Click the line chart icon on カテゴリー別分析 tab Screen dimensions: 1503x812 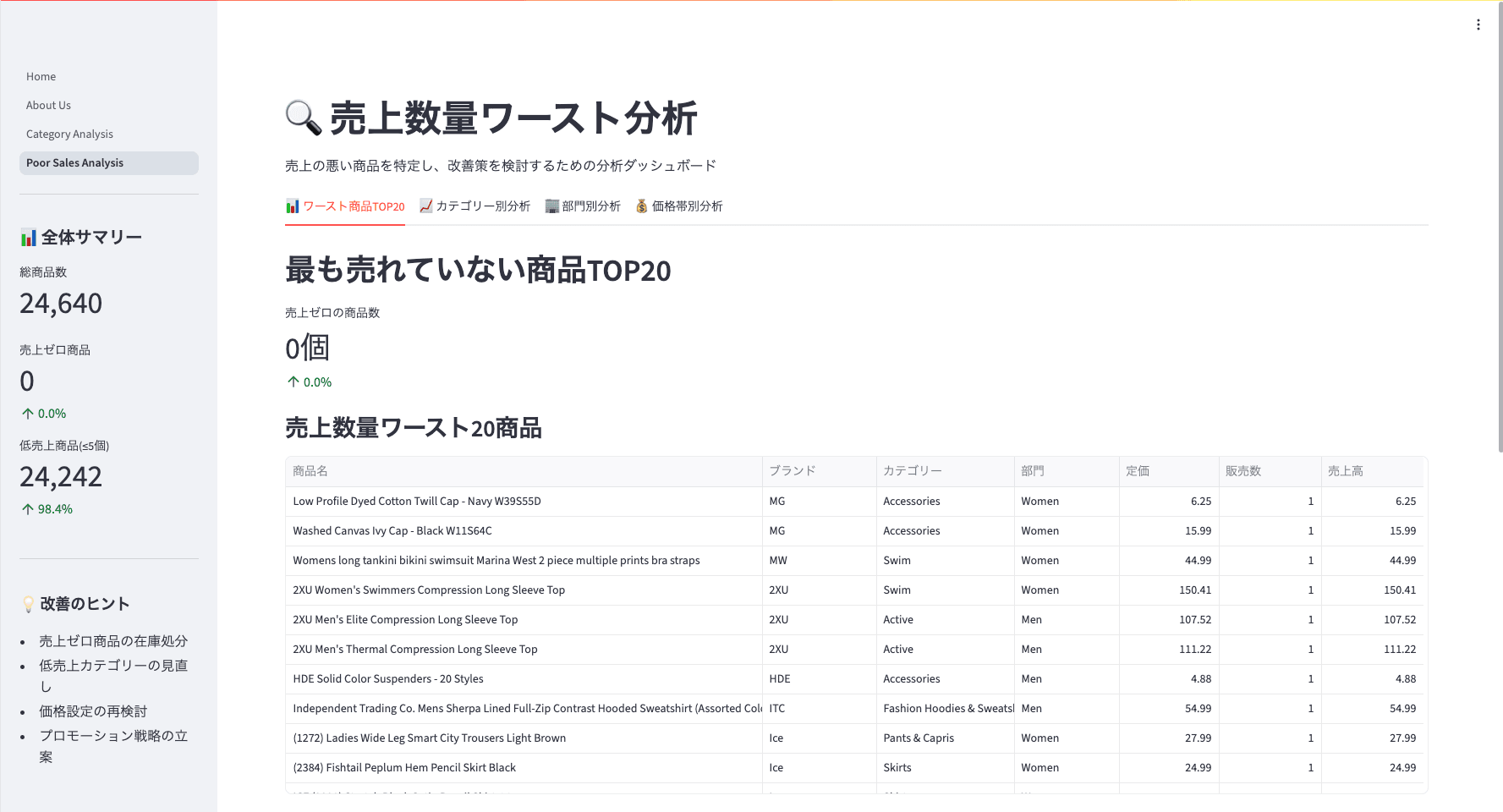426,206
